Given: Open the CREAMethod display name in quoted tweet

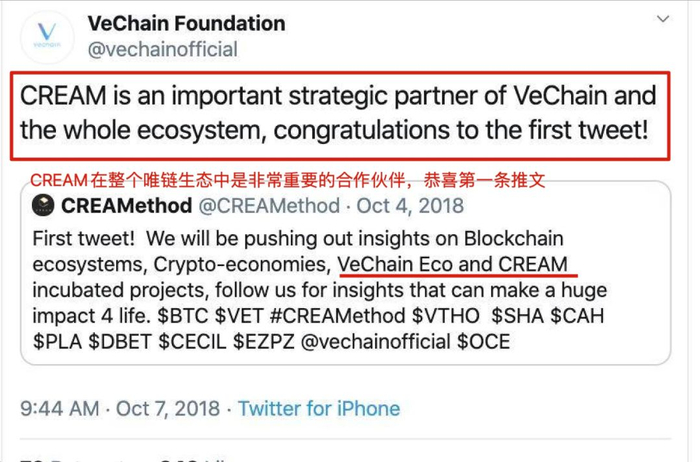Looking at the screenshot, I should tap(125, 206).
